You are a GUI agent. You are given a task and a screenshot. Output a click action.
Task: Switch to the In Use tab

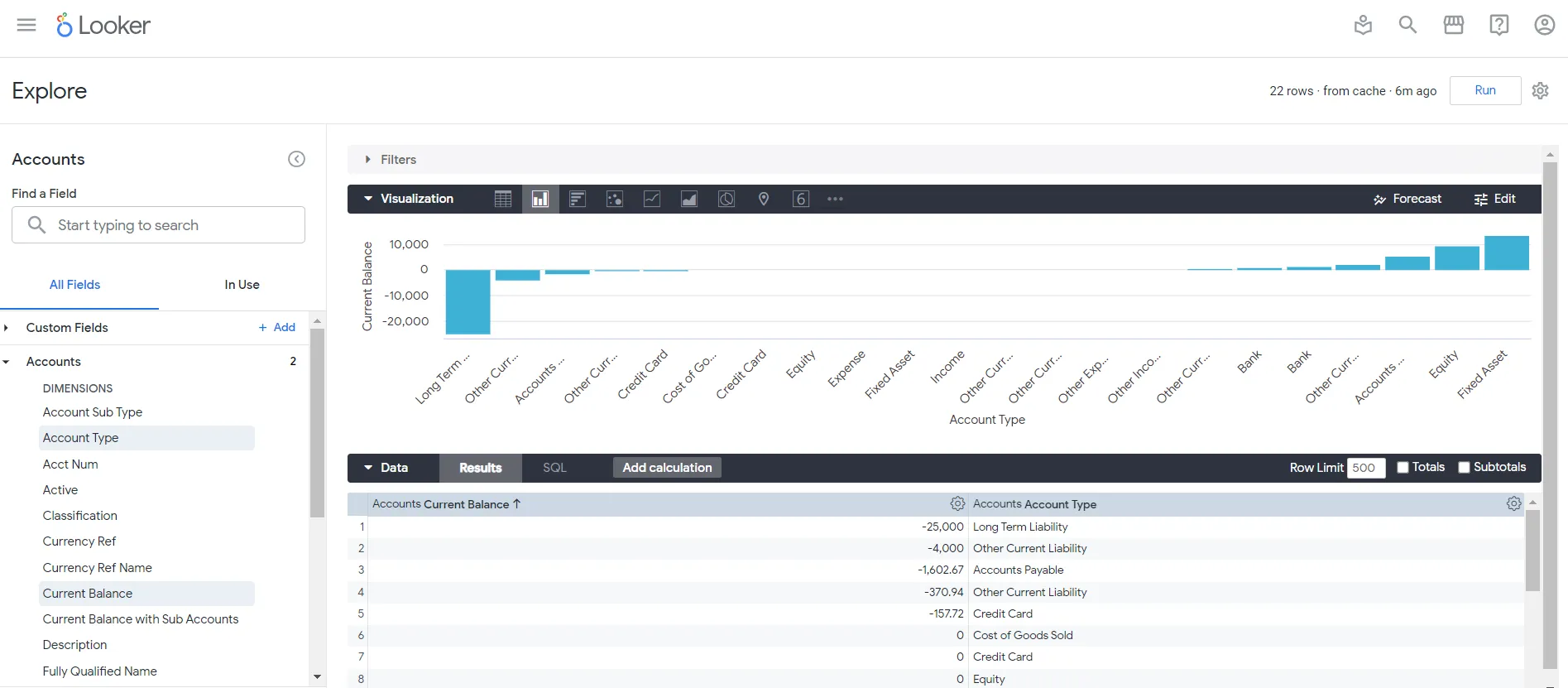click(x=242, y=285)
